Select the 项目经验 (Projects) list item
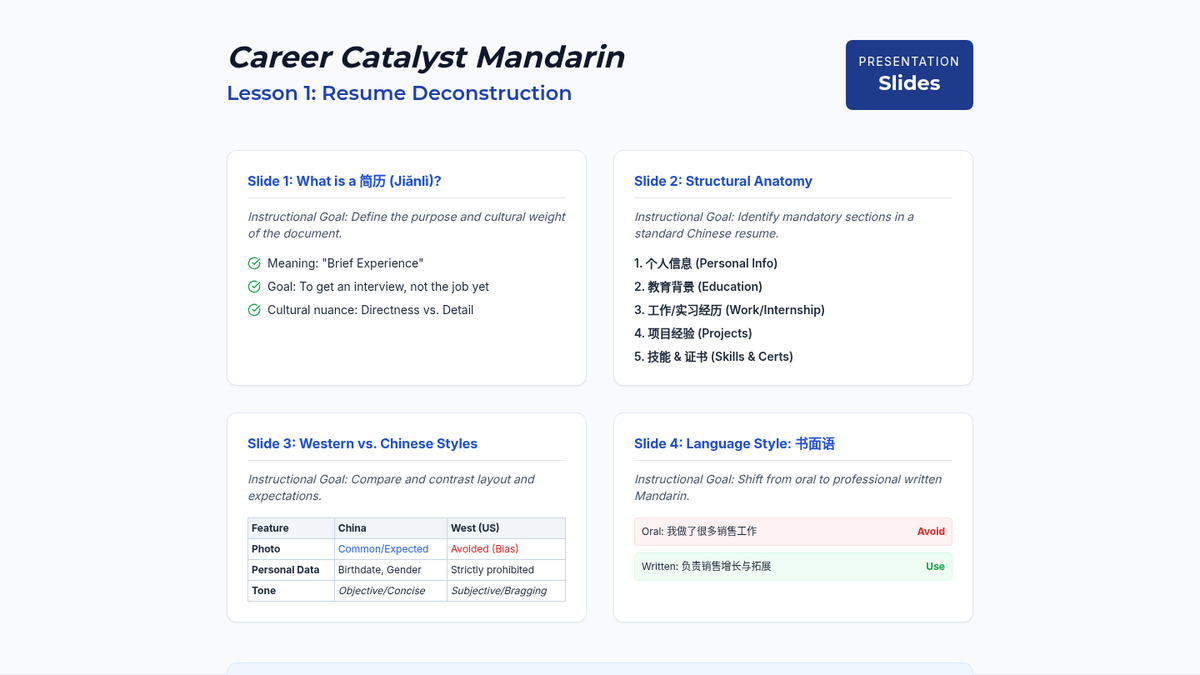The height and width of the screenshot is (675, 1200). [693, 333]
